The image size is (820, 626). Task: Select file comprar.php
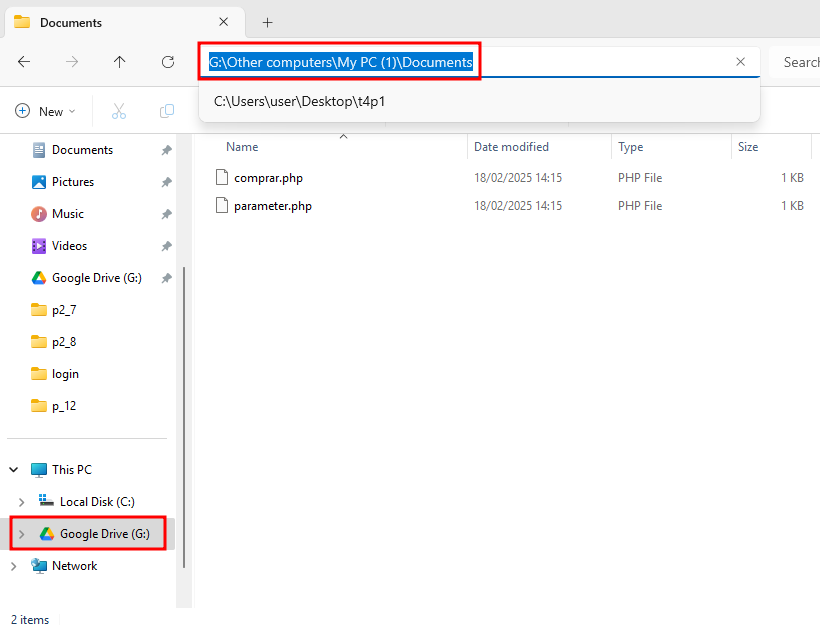pyautogui.click(x=268, y=178)
